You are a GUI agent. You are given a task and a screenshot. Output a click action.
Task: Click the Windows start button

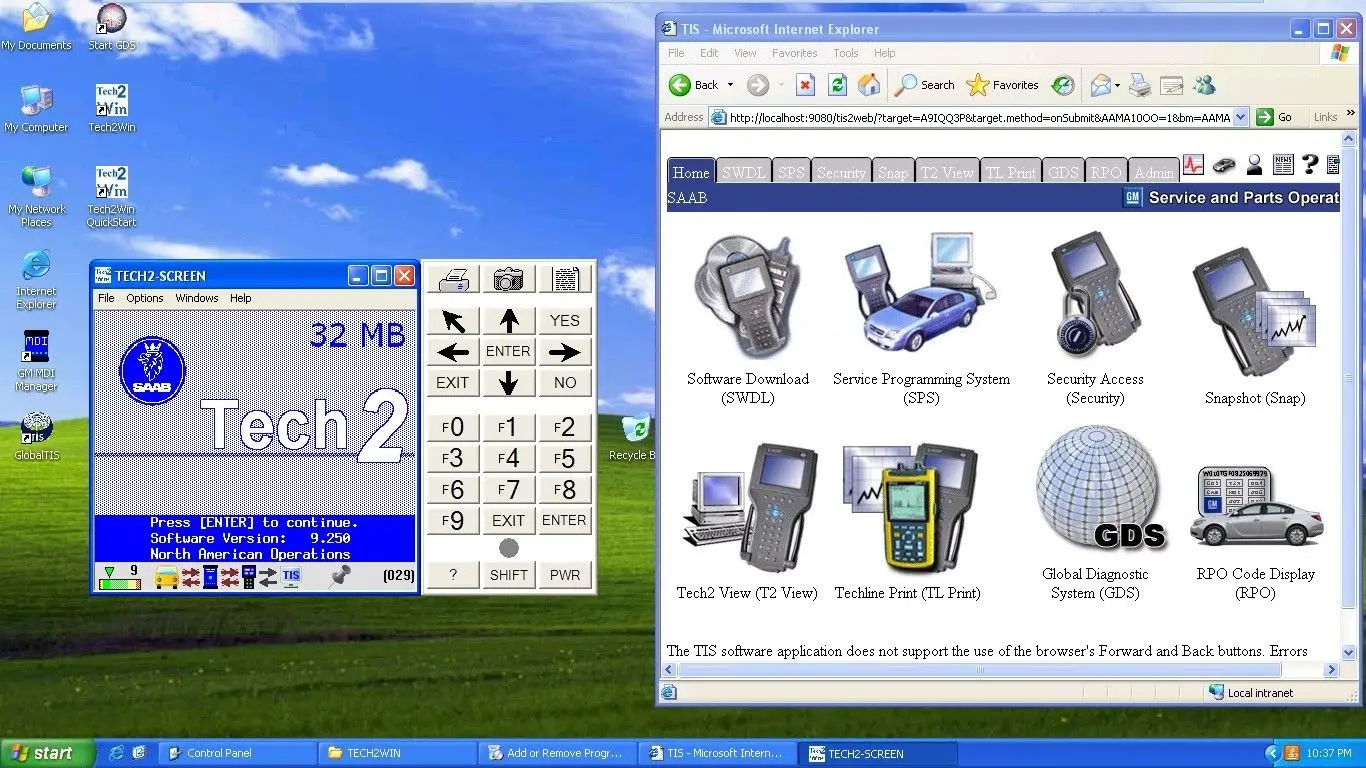(48, 753)
